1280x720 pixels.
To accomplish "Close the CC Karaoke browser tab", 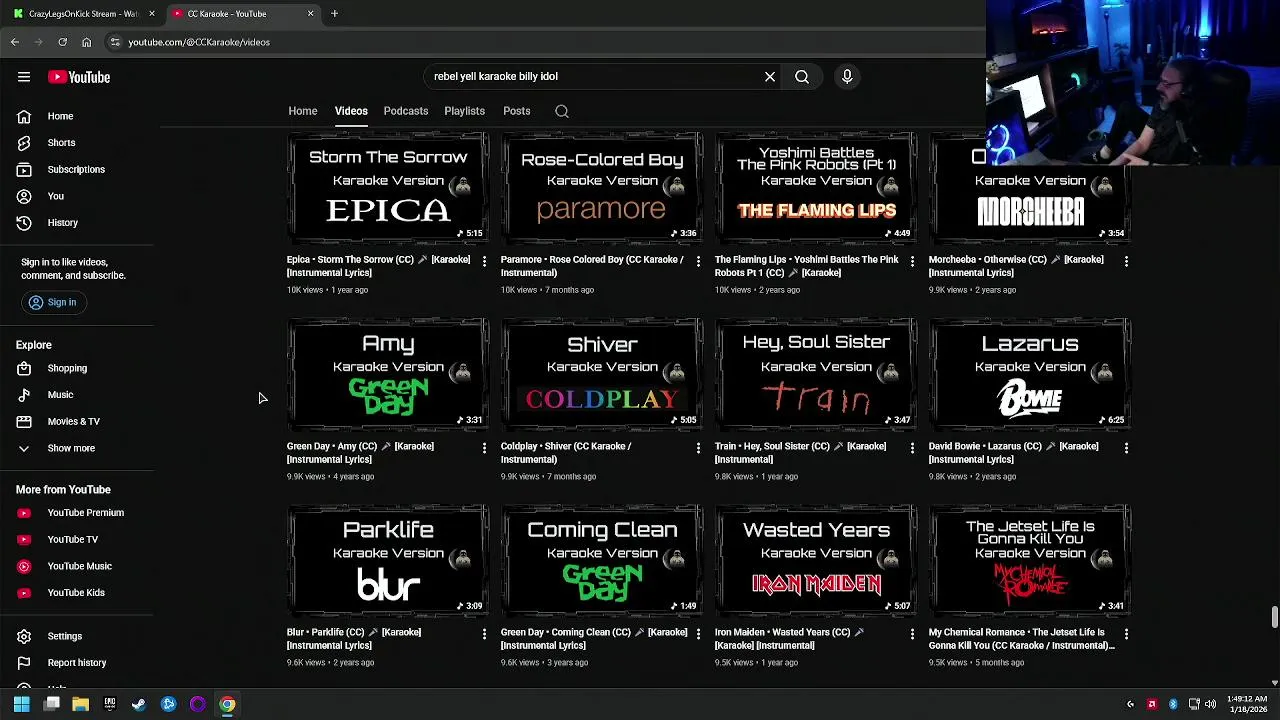I will [x=310, y=13].
